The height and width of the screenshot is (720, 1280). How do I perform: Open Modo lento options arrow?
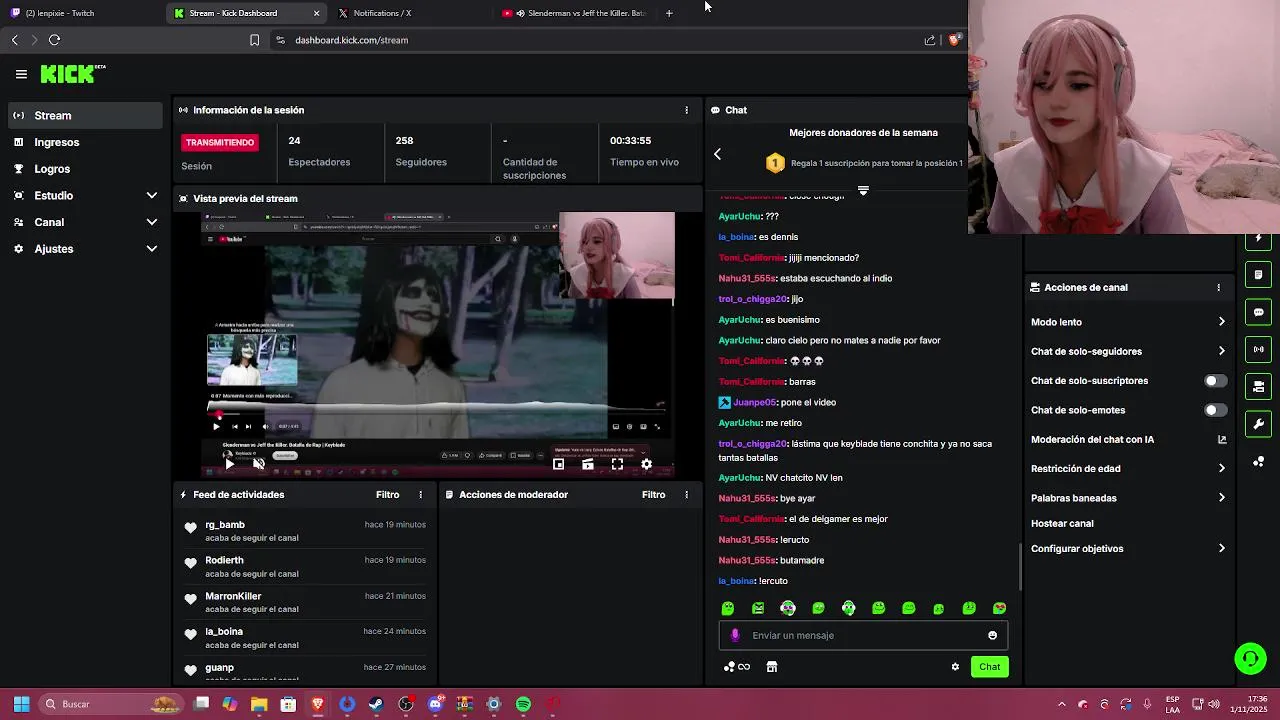(x=1221, y=322)
